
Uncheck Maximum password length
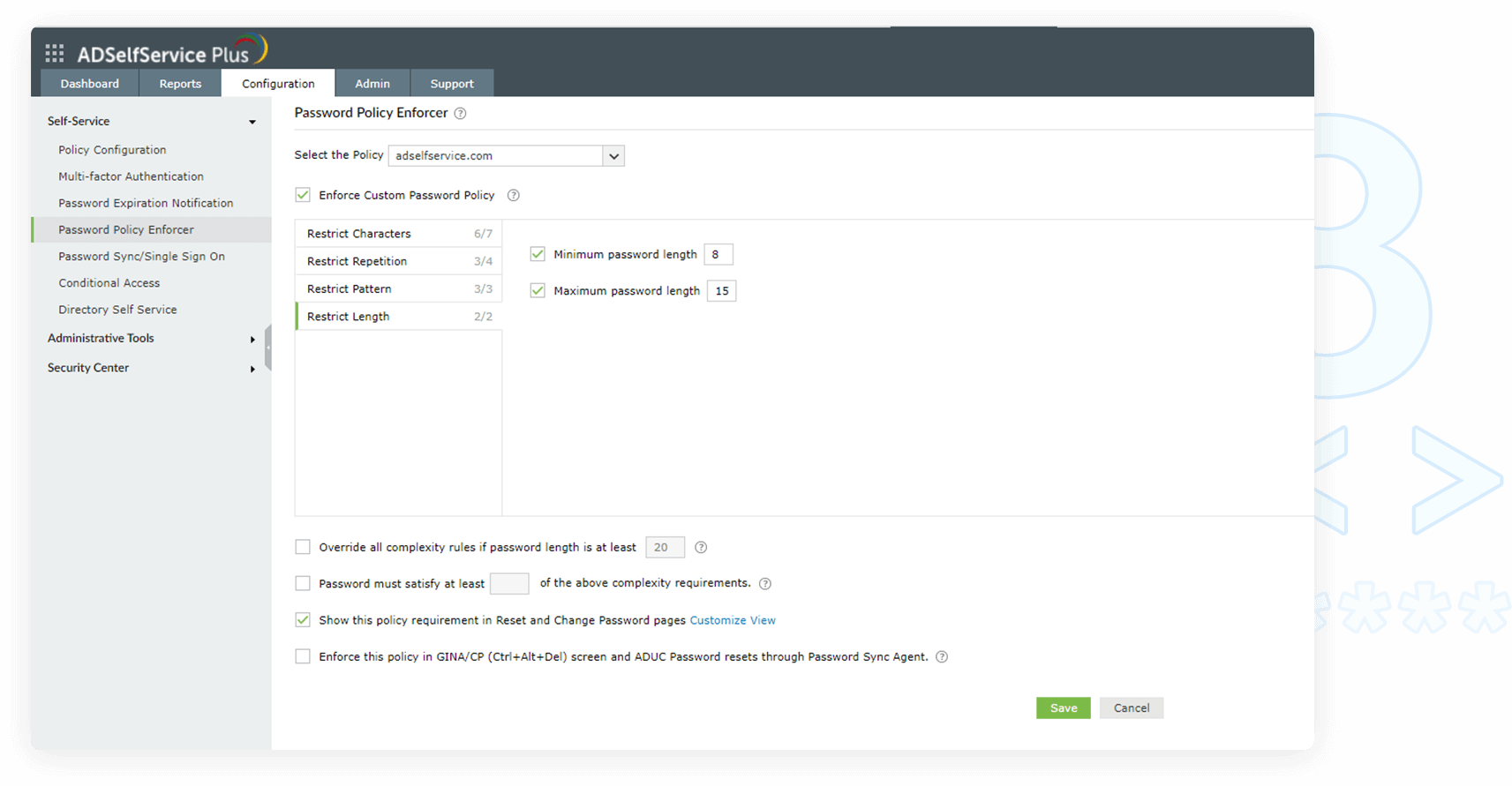pos(538,290)
